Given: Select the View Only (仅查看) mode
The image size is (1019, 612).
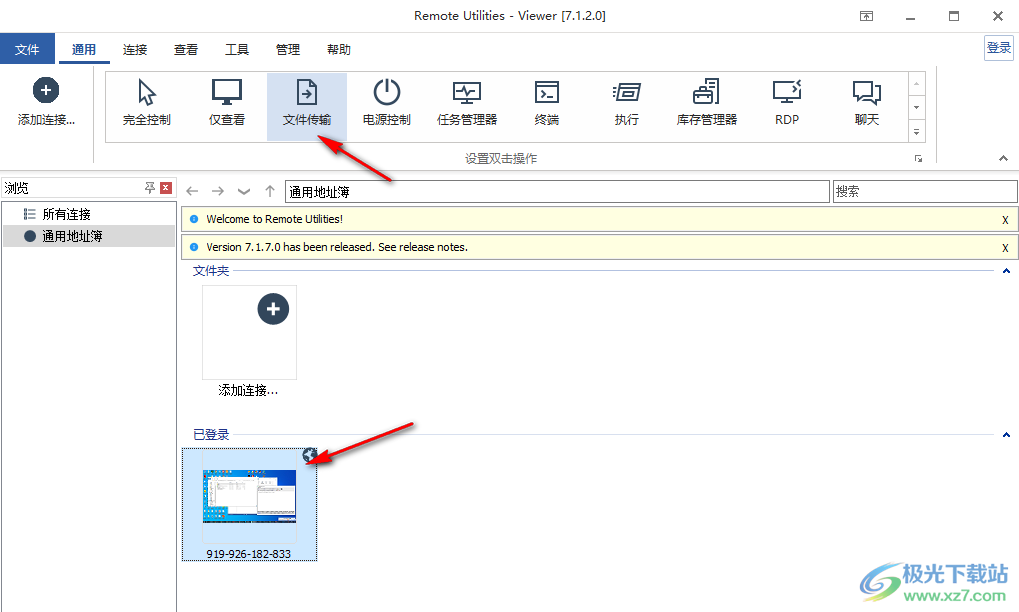Looking at the screenshot, I should tap(227, 105).
